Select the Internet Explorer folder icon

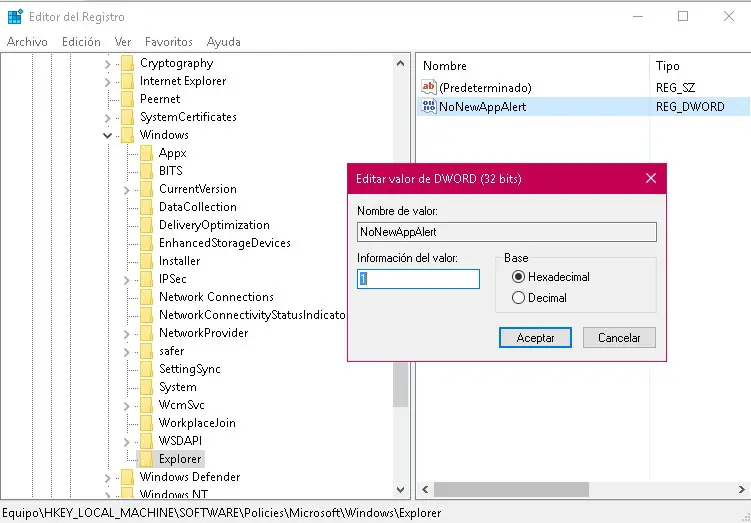coord(127,81)
